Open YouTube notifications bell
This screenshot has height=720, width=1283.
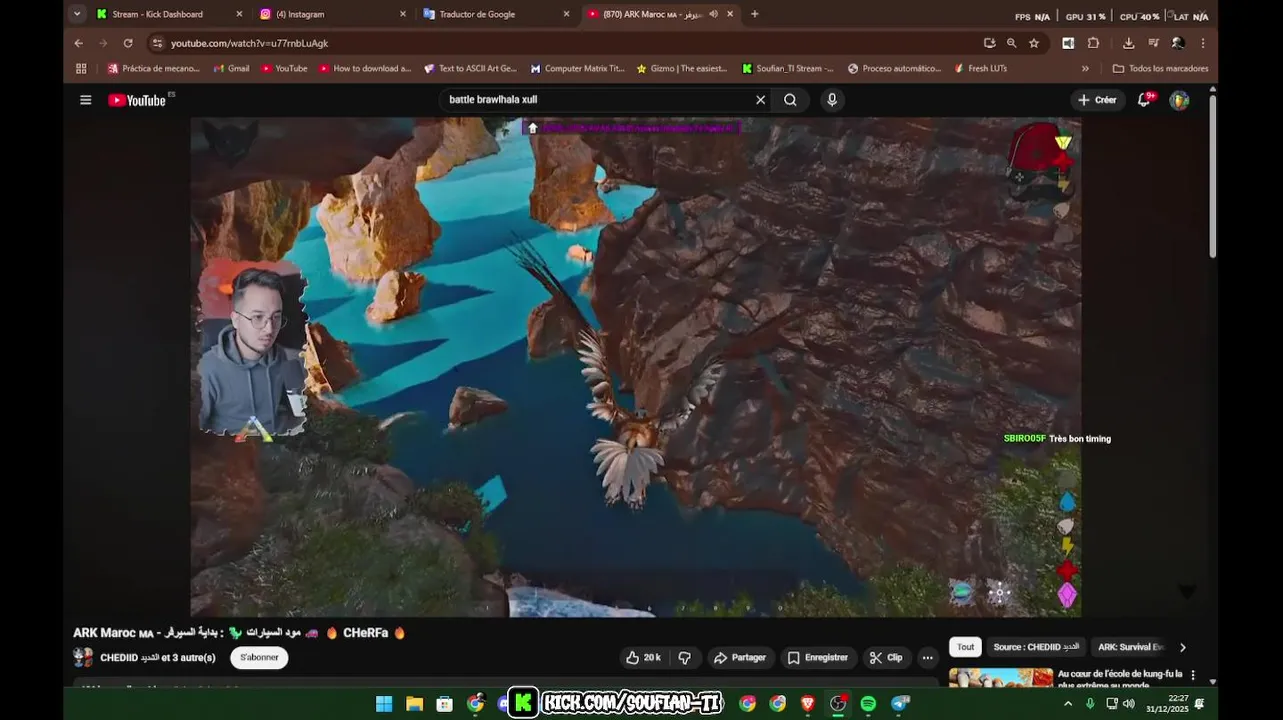1145,100
